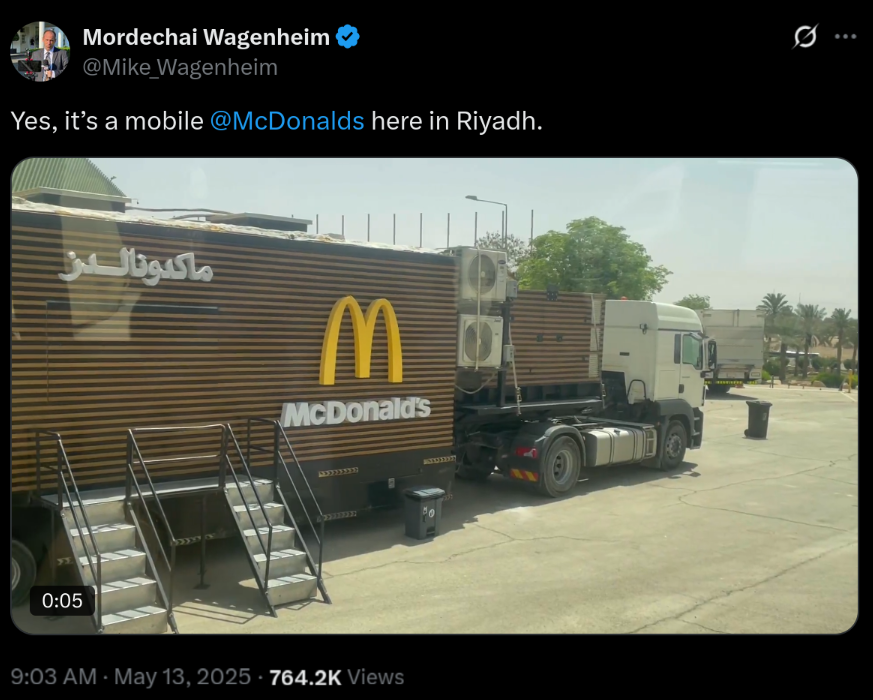The width and height of the screenshot is (873, 700).
Task: Click the upper air conditioner unit
Action: point(482,273)
